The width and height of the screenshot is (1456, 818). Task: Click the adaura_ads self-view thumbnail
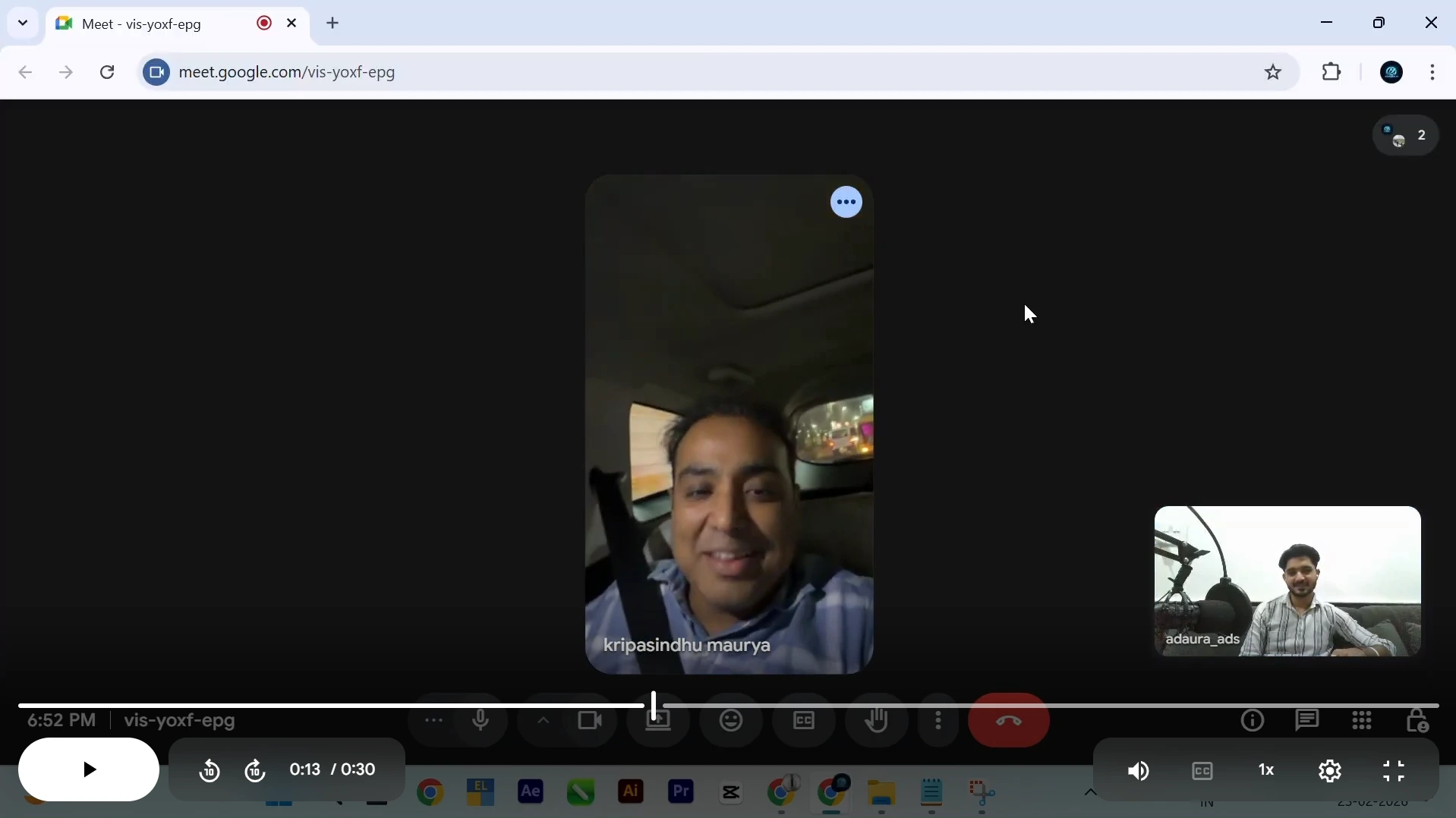[1287, 581]
